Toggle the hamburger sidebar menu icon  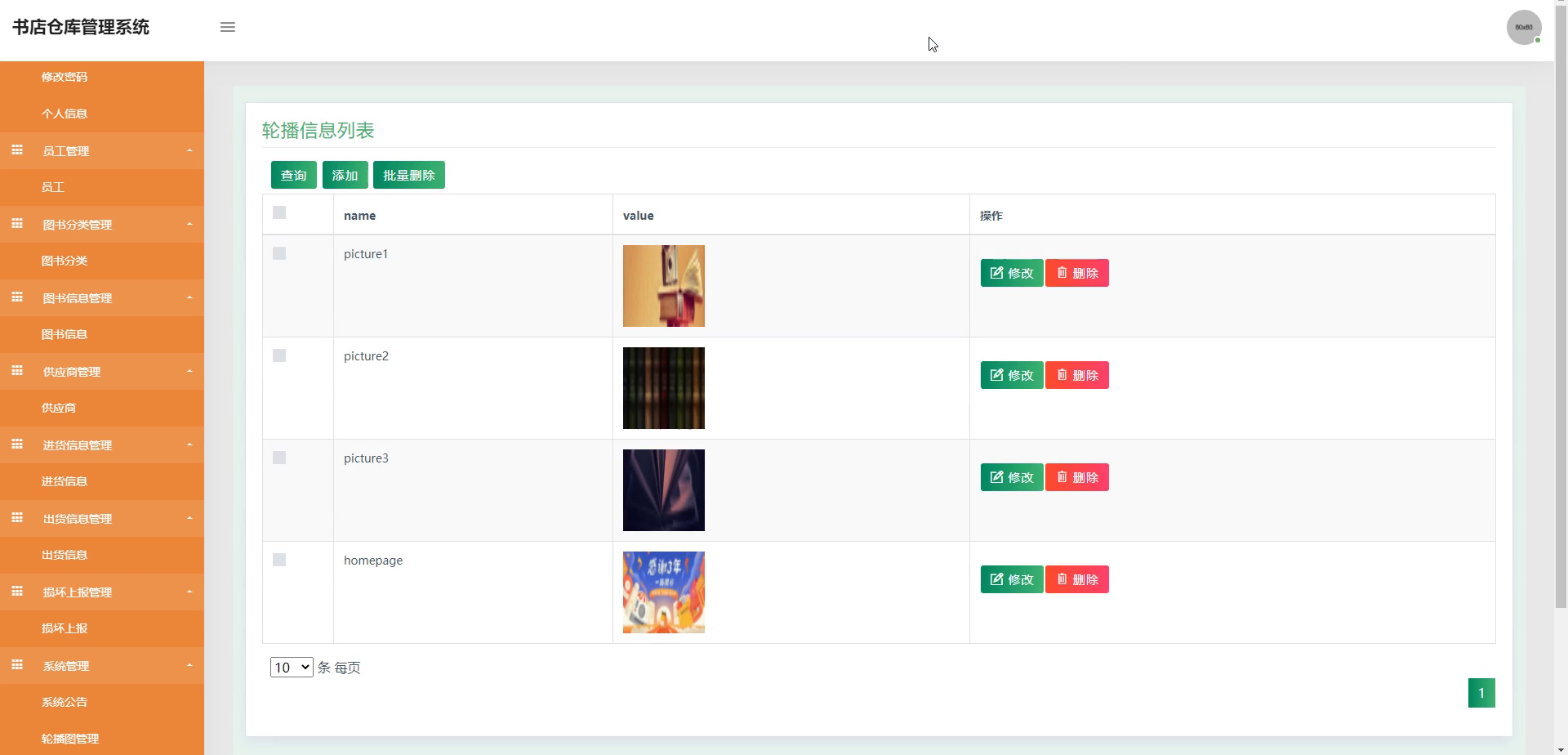[228, 27]
